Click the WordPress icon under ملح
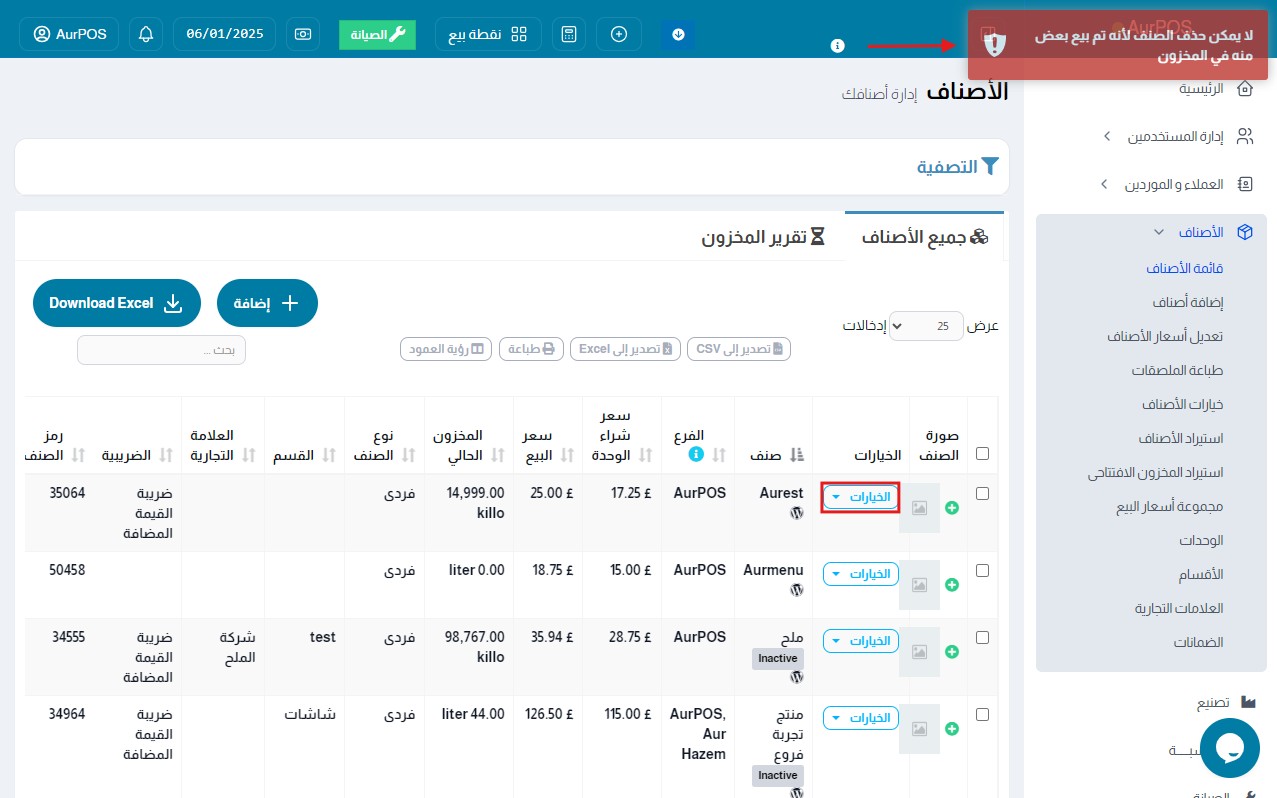 click(796, 677)
